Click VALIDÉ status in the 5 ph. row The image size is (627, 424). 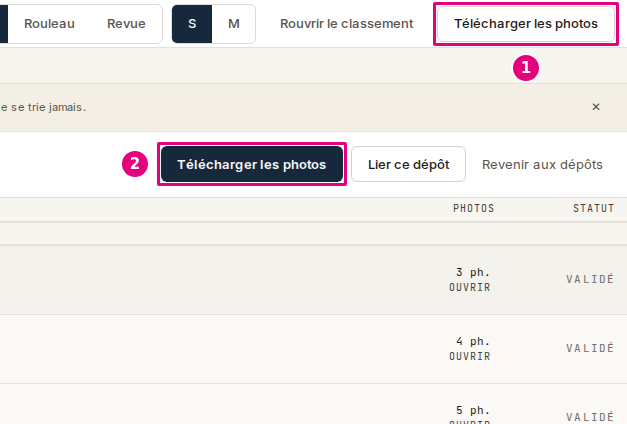pos(590,417)
